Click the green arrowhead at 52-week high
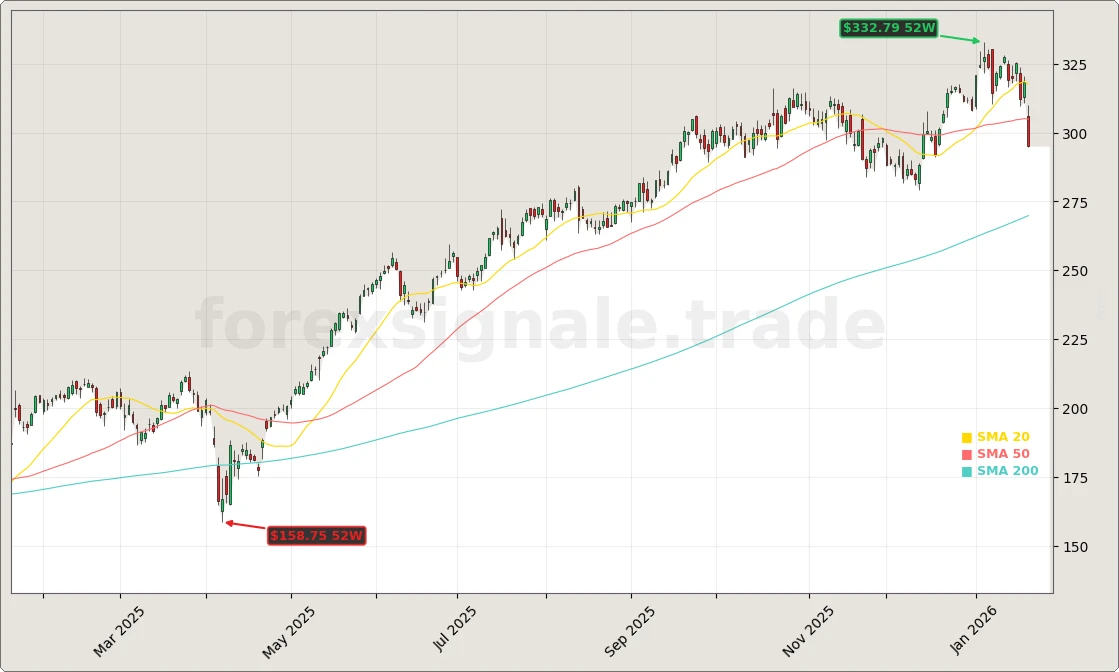Viewport: 1119px width, 672px height. click(x=977, y=41)
